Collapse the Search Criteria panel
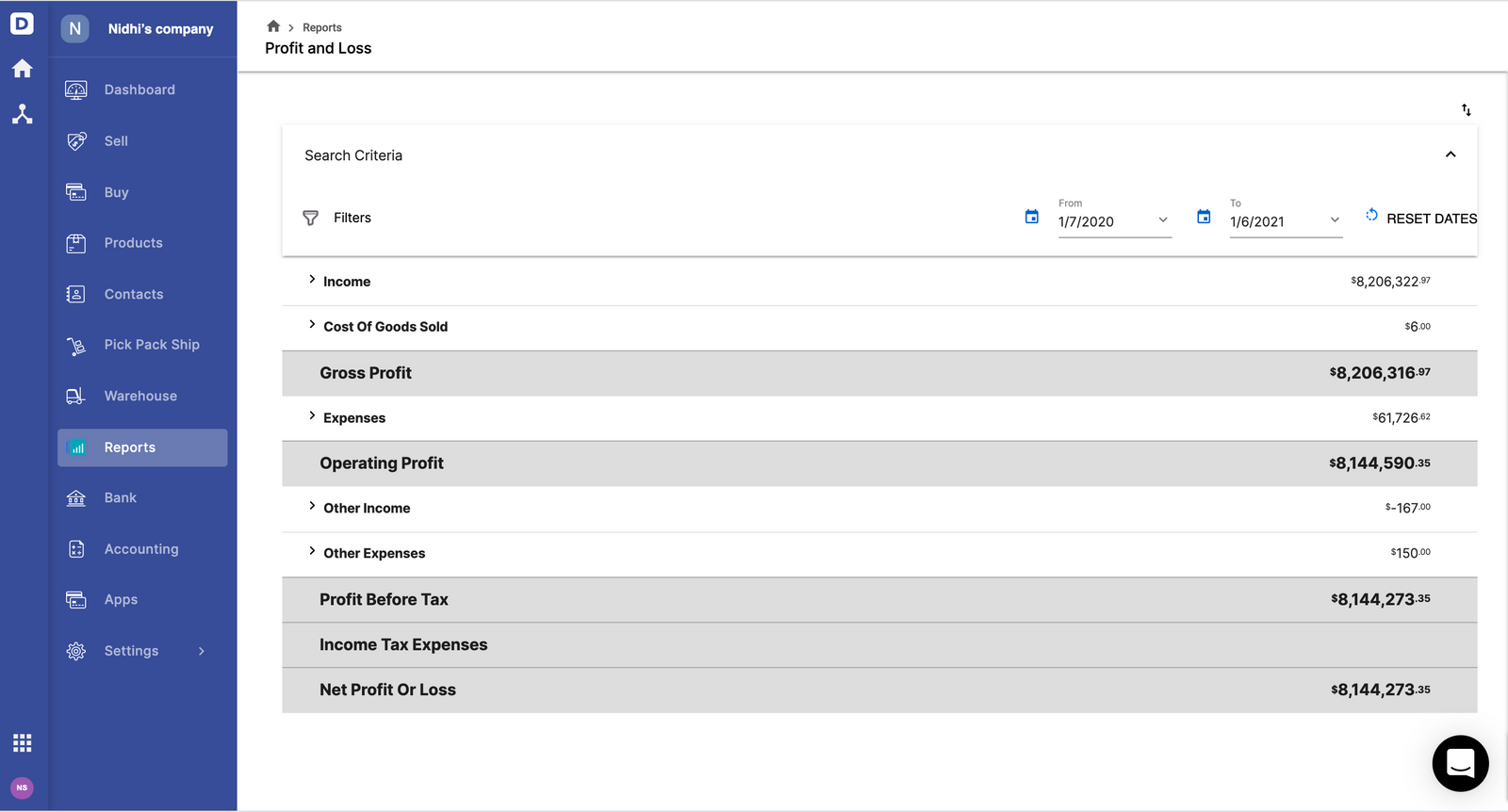Viewport: 1508px width, 812px height. [x=1451, y=154]
